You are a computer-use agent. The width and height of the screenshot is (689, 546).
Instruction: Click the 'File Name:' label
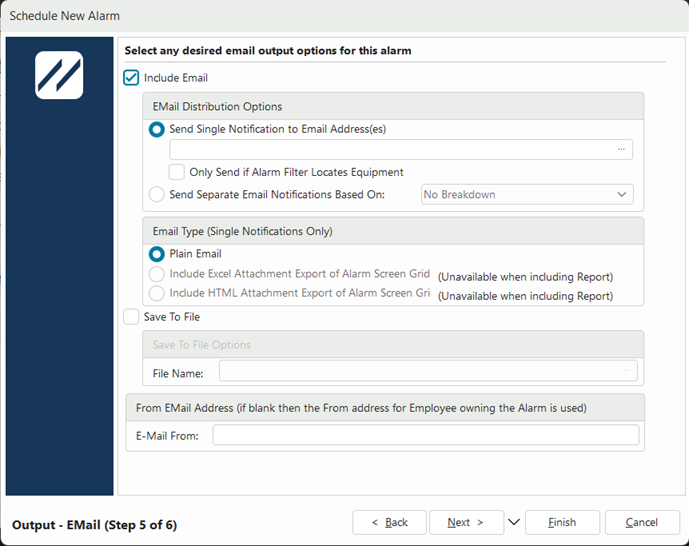[x=178, y=373]
